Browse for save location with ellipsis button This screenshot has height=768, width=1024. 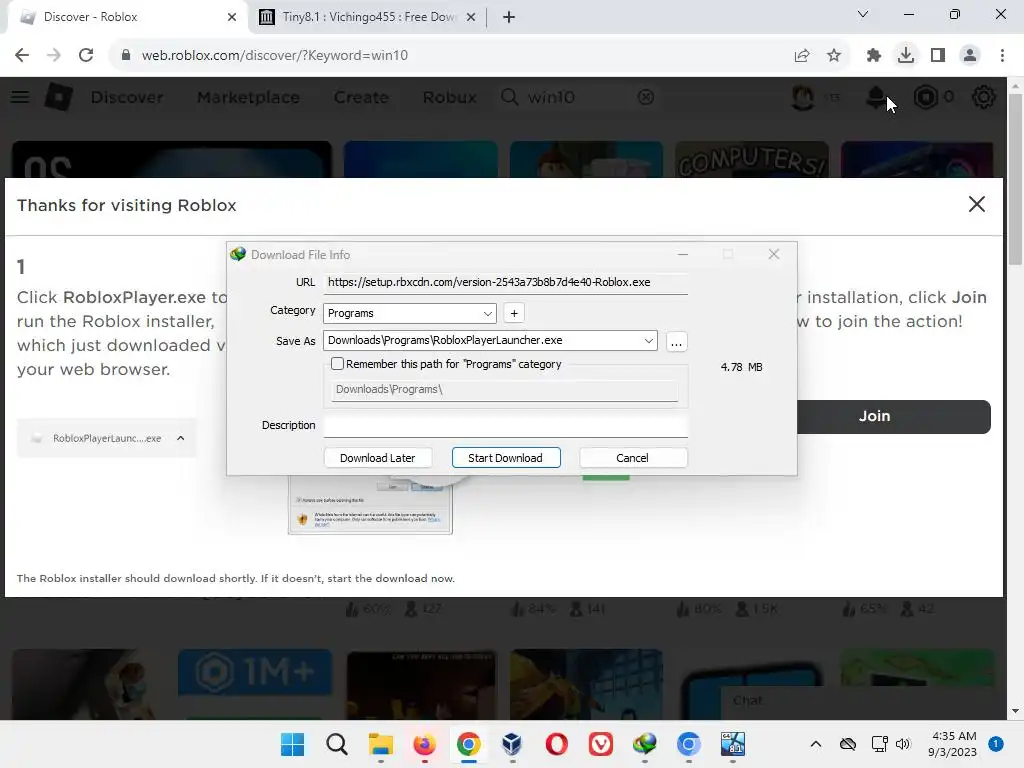click(676, 342)
